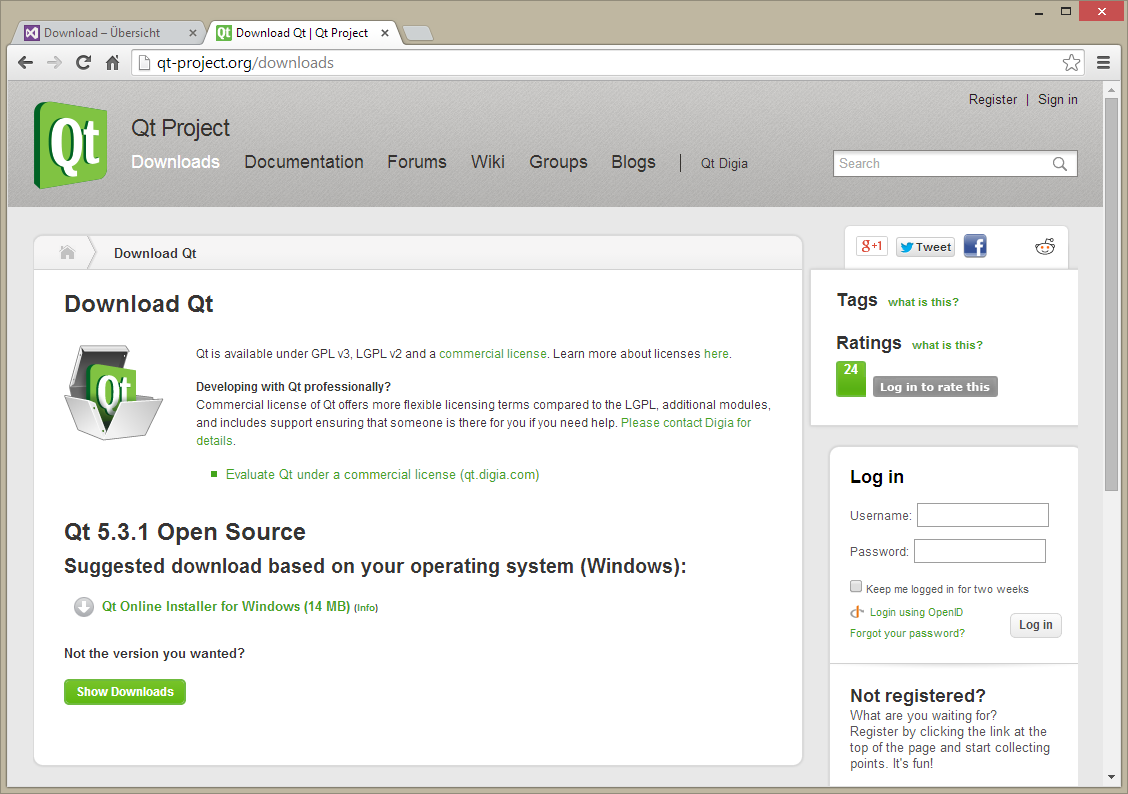This screenshot has height=794, width=1128.
Task: Click the scrollbar up arrow
Action: [1111, 90]
